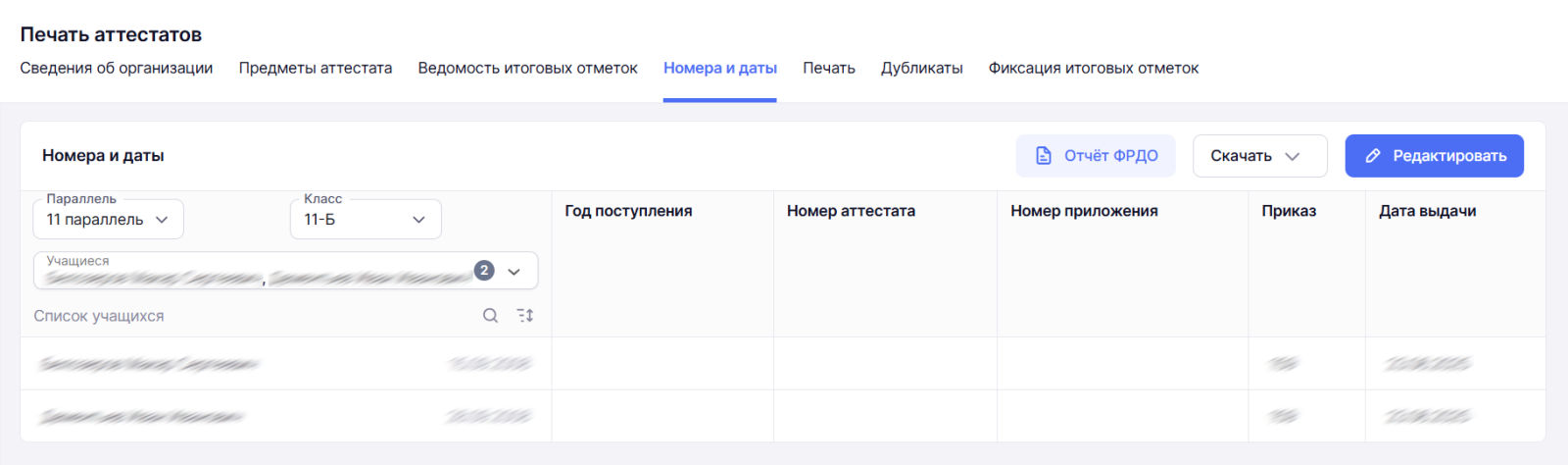Click the document icon in Отчёт ФРДО

(x=1044, y=156)
